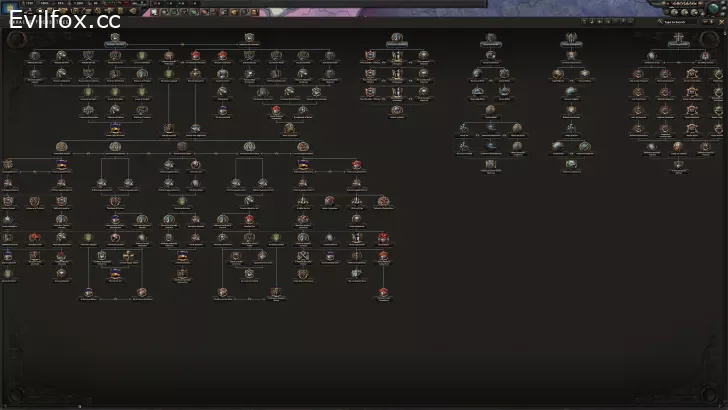
Task: Open the root focus of the fourth focus branch
Action: [491, 39]
